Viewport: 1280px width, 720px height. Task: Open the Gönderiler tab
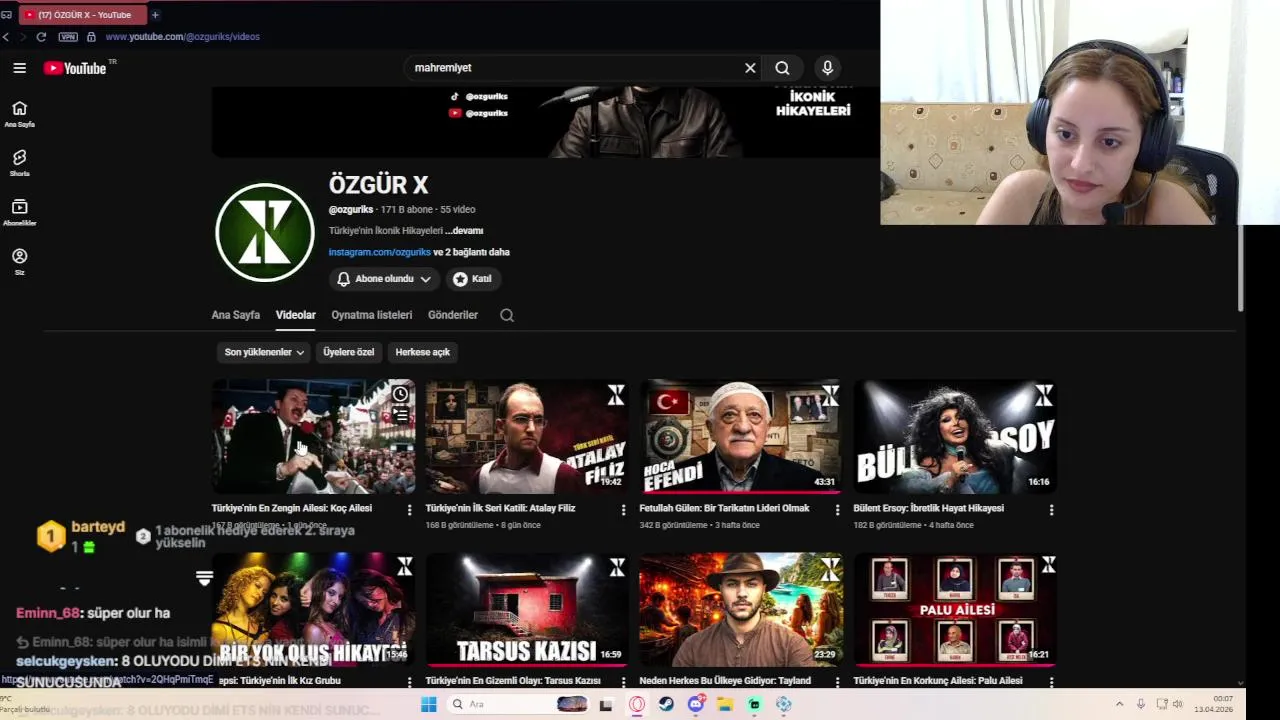pyautogui.click(x=452, y=315)
